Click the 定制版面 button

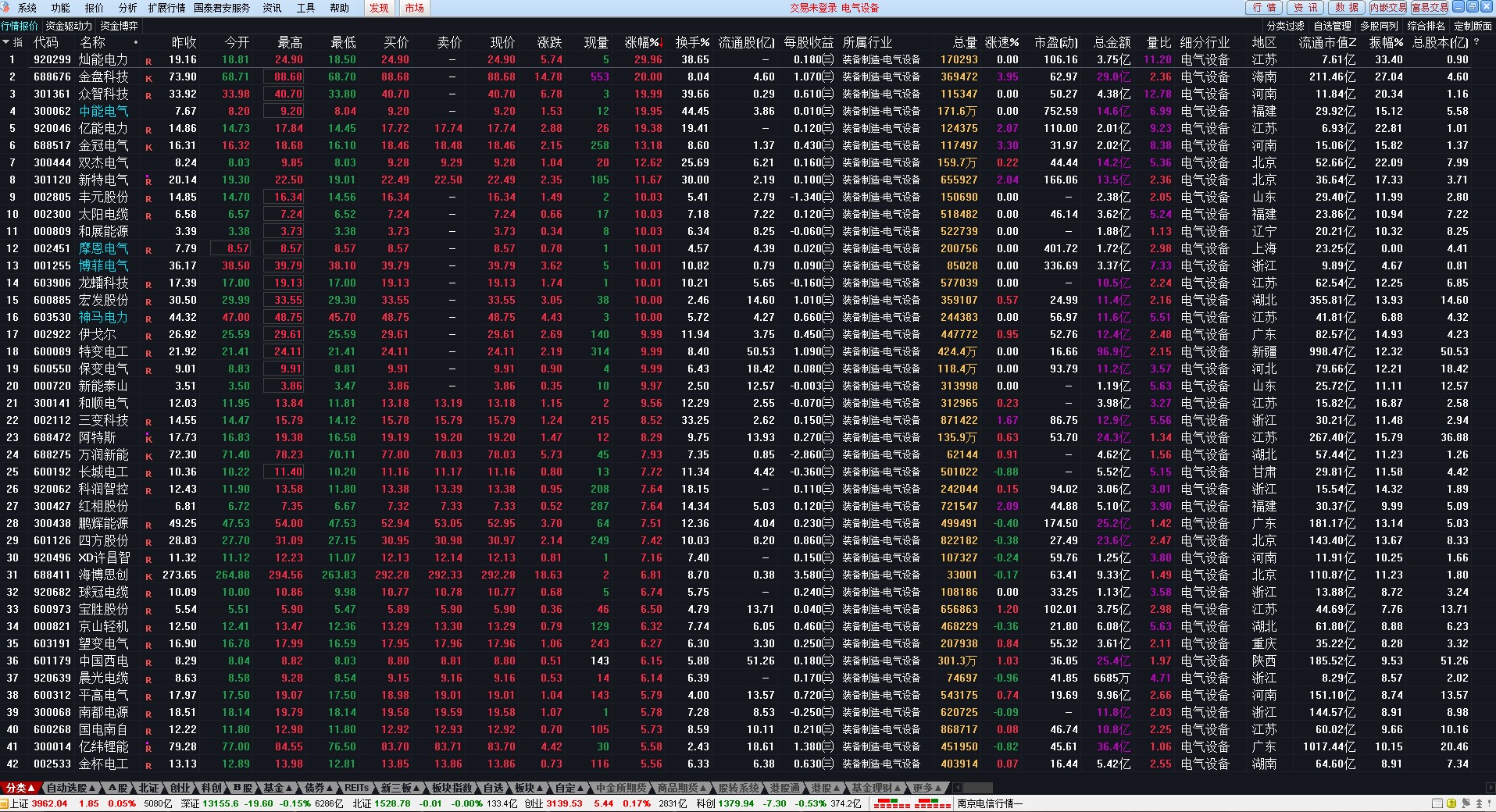1473,26
